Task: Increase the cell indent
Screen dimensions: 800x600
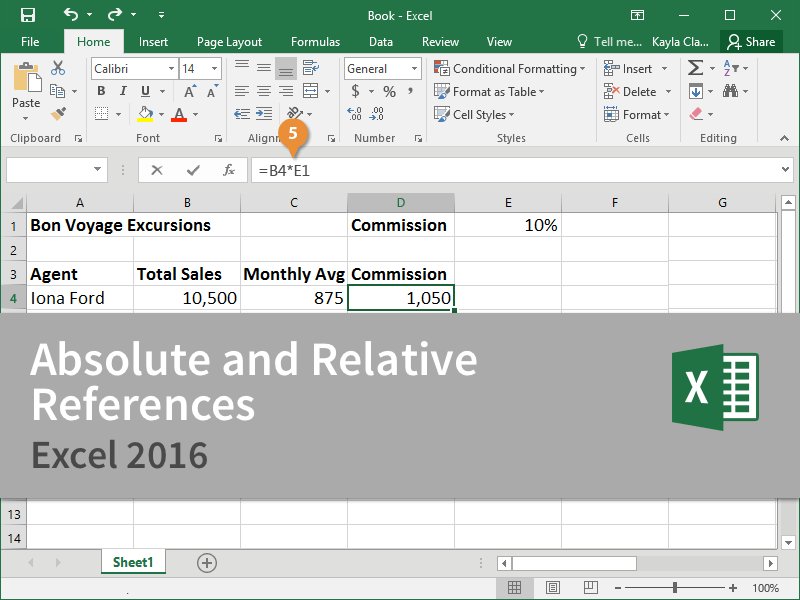Action: click(x=264, y=113)
